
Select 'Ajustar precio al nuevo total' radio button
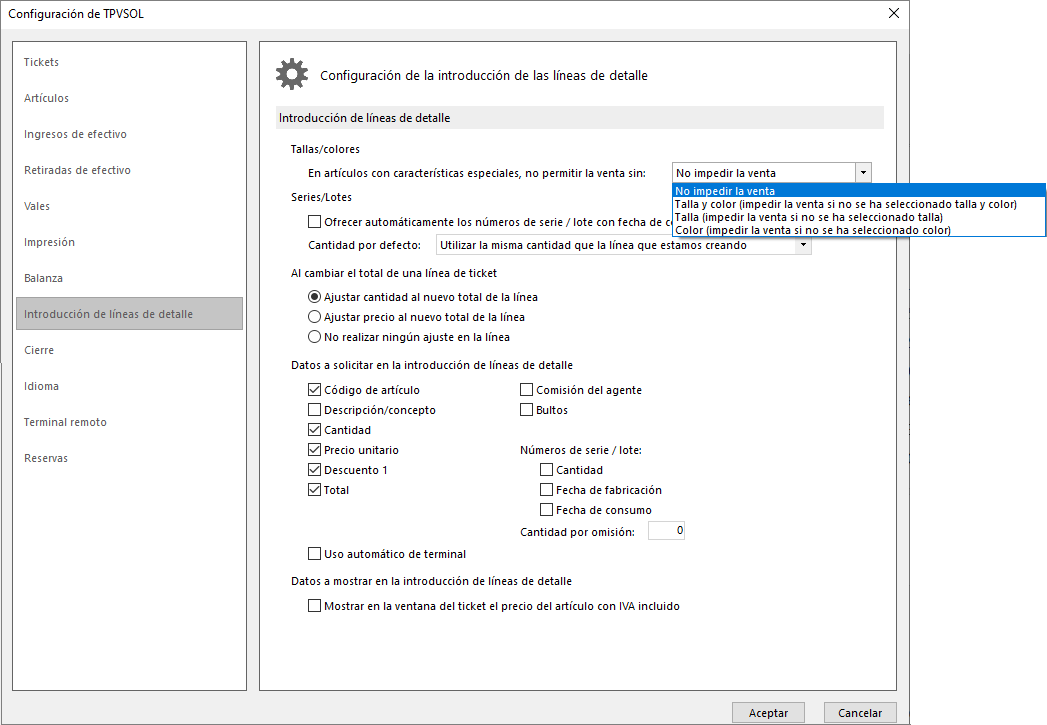pyautogui.click(x=315, y=317)
